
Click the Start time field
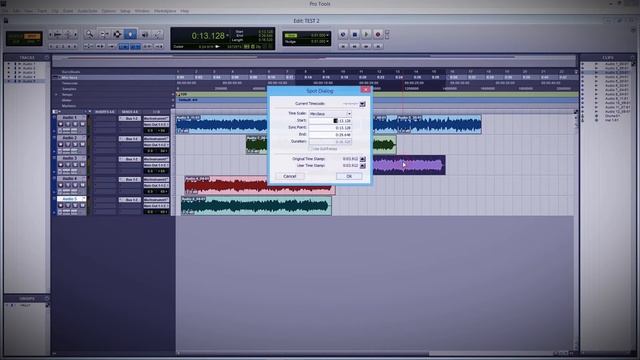(330, 121)
